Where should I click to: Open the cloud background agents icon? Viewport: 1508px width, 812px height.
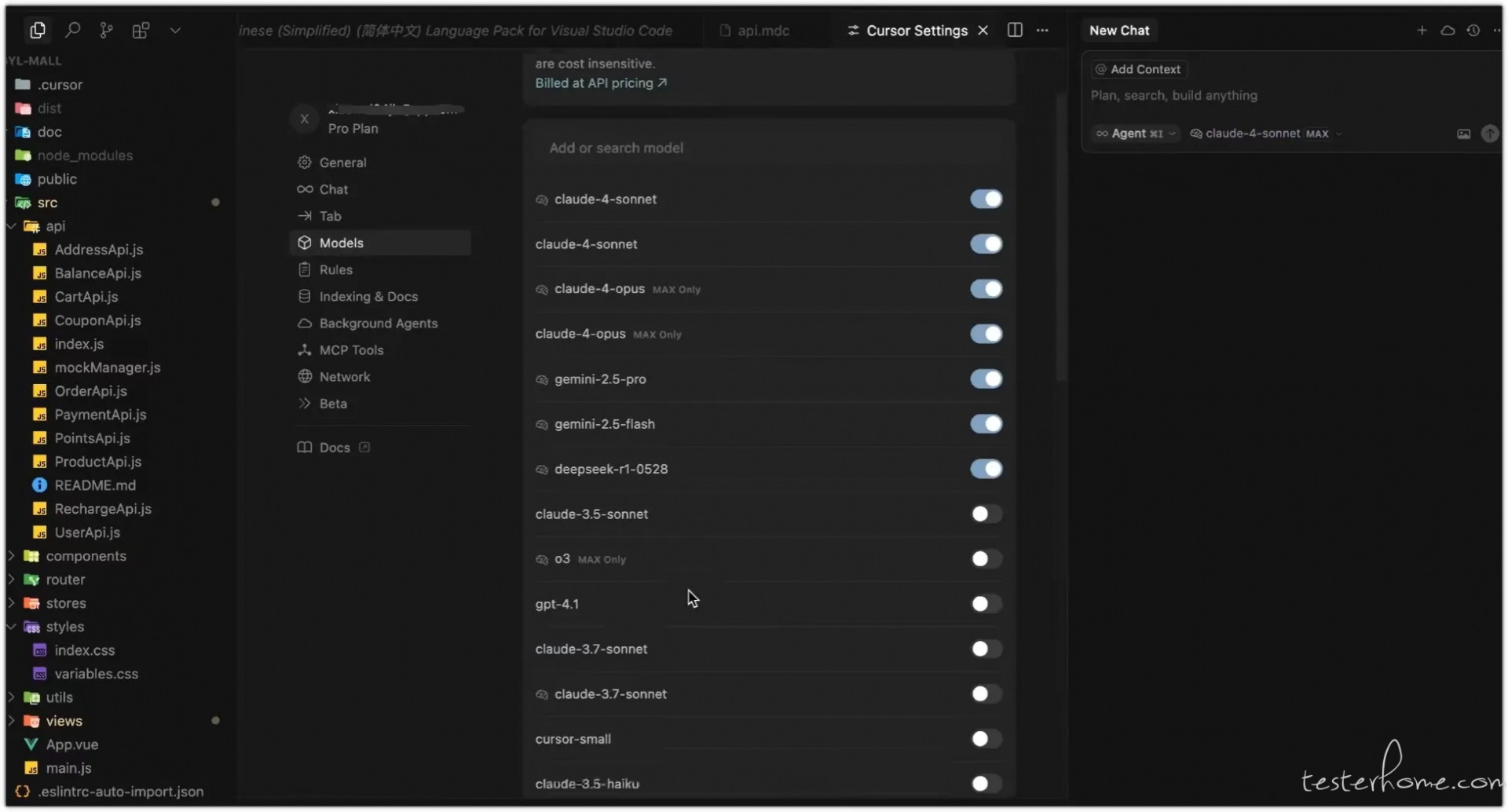tap(1448, 30)
